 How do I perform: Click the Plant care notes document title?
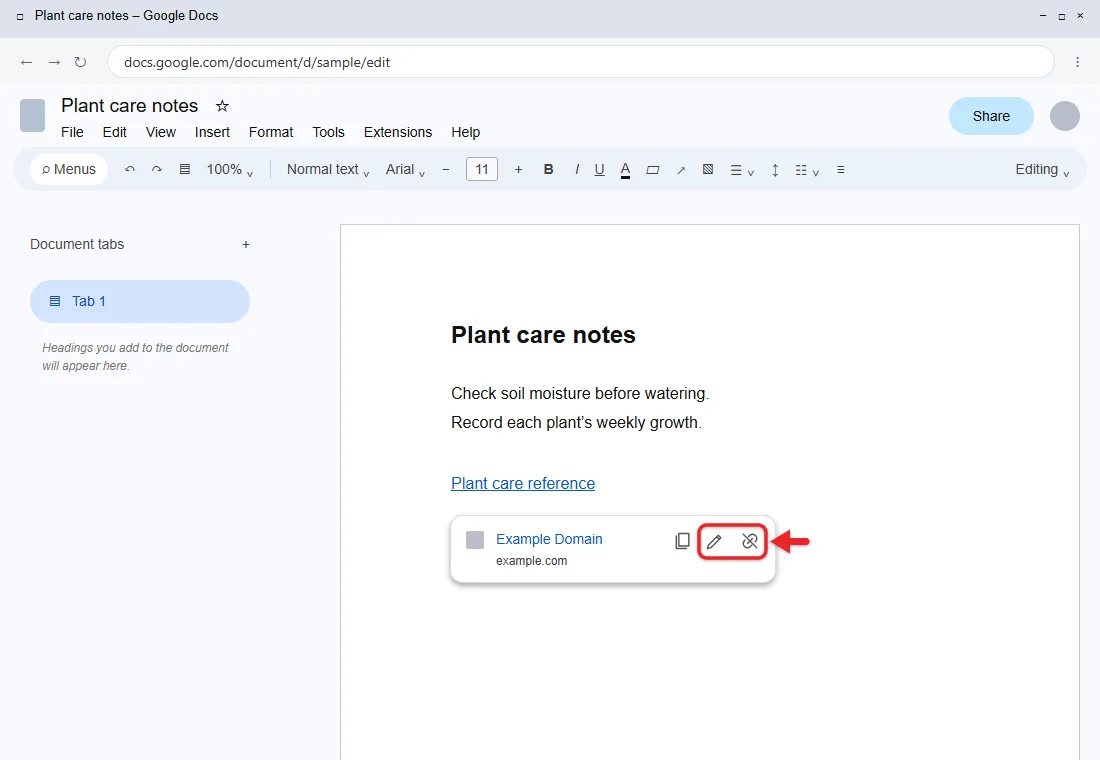[x=130, y=106]
